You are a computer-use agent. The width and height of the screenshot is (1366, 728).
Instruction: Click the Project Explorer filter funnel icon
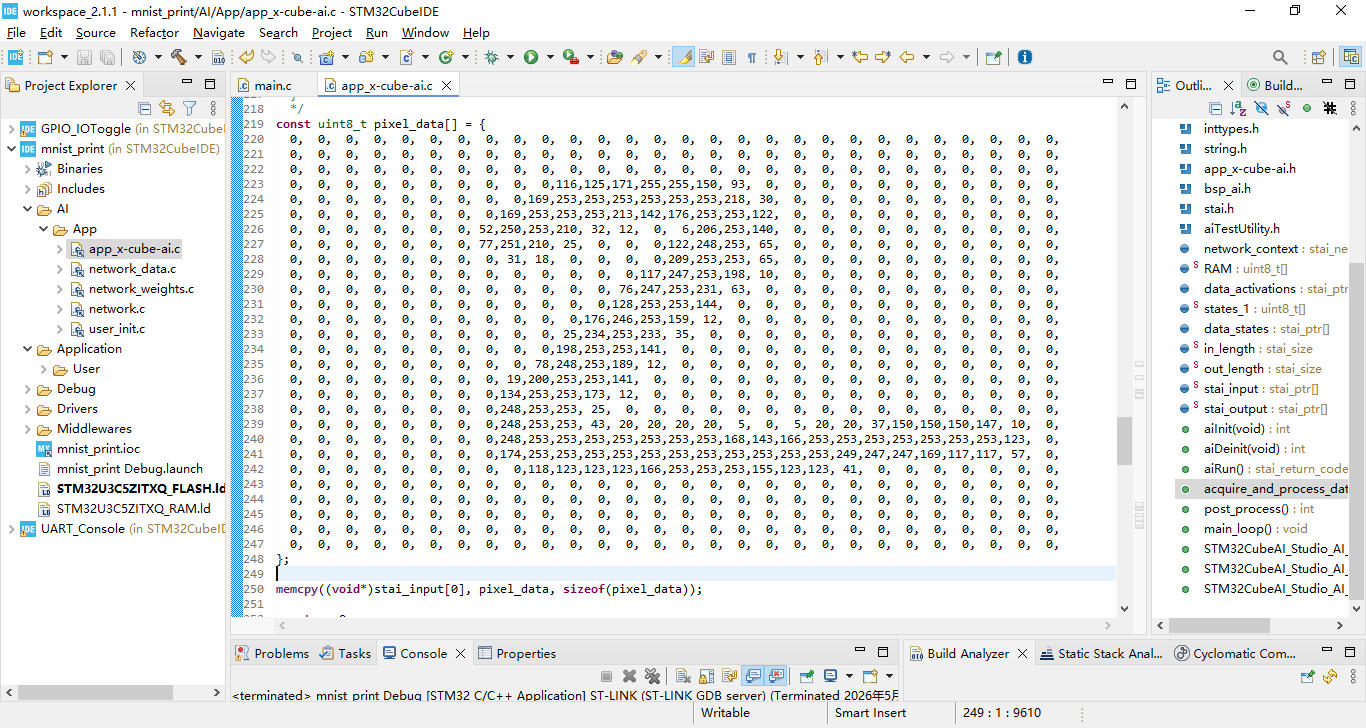(189, 108)
